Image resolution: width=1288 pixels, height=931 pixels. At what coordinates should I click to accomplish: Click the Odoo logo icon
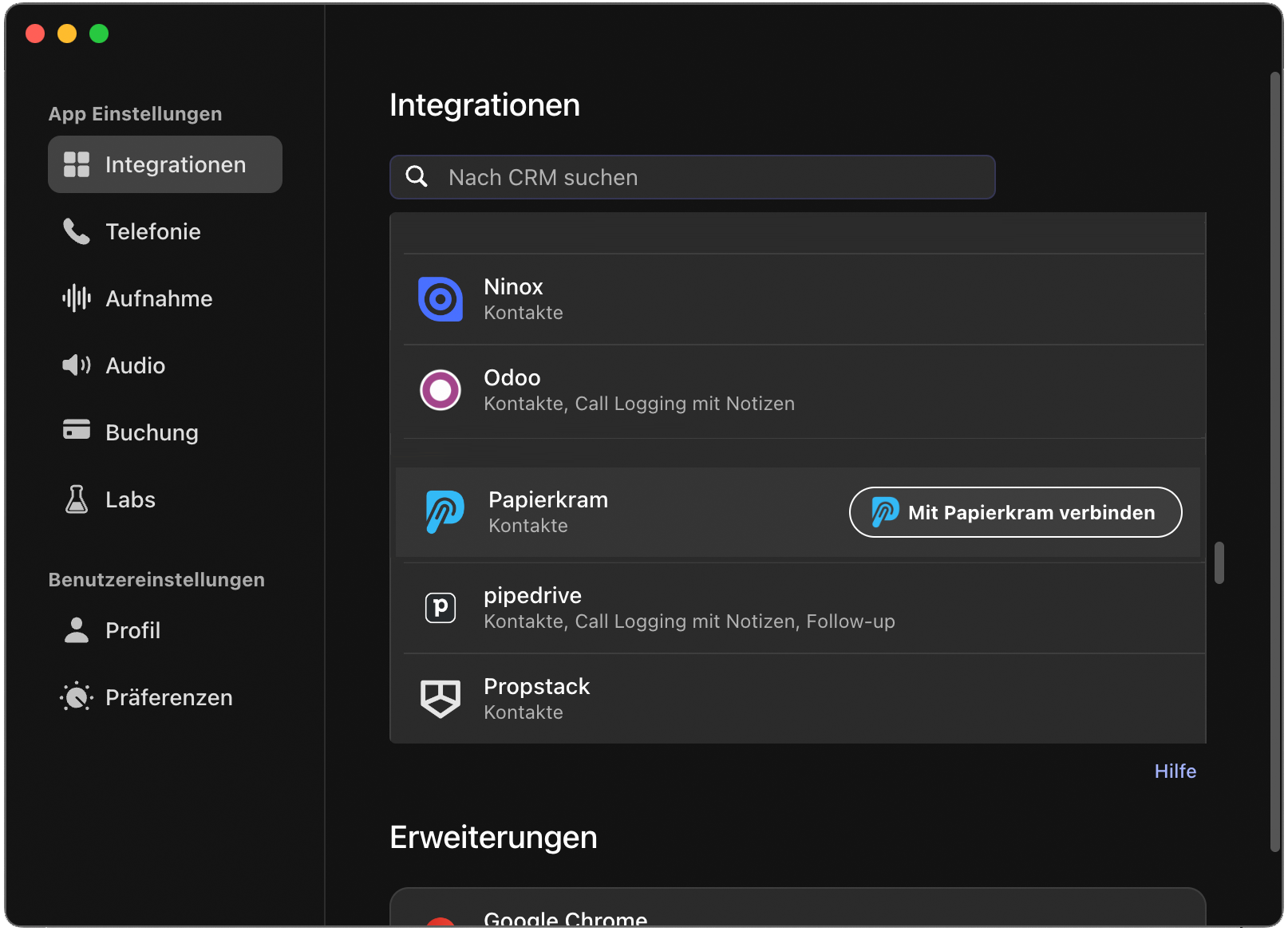click(441, 390)
